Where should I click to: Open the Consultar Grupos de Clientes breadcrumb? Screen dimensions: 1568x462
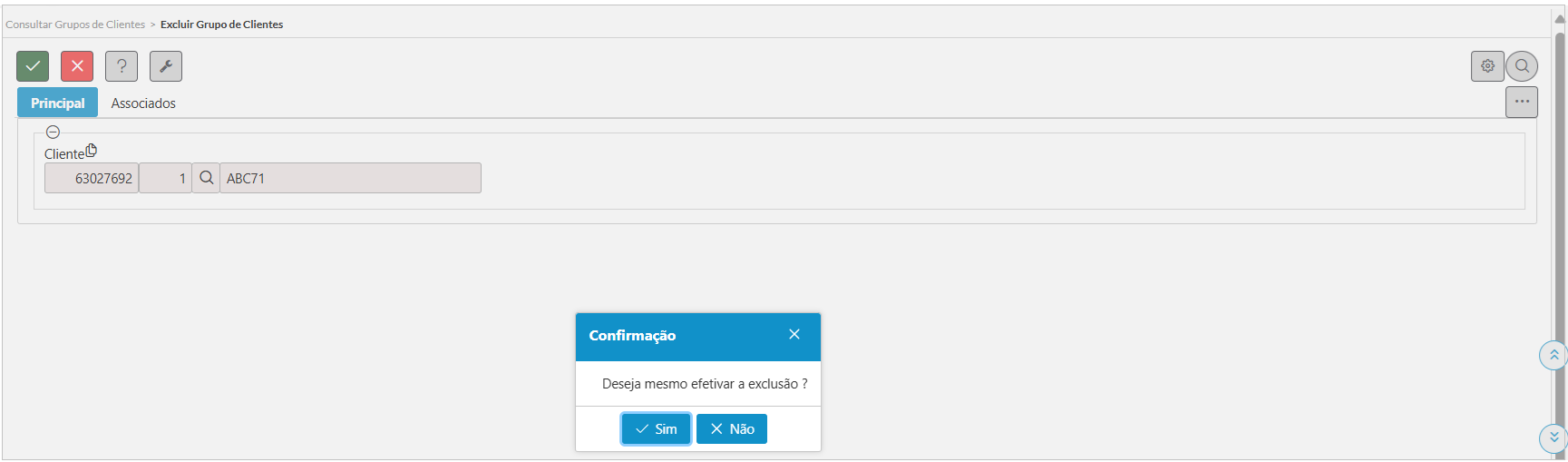click(x=75, y=25)
